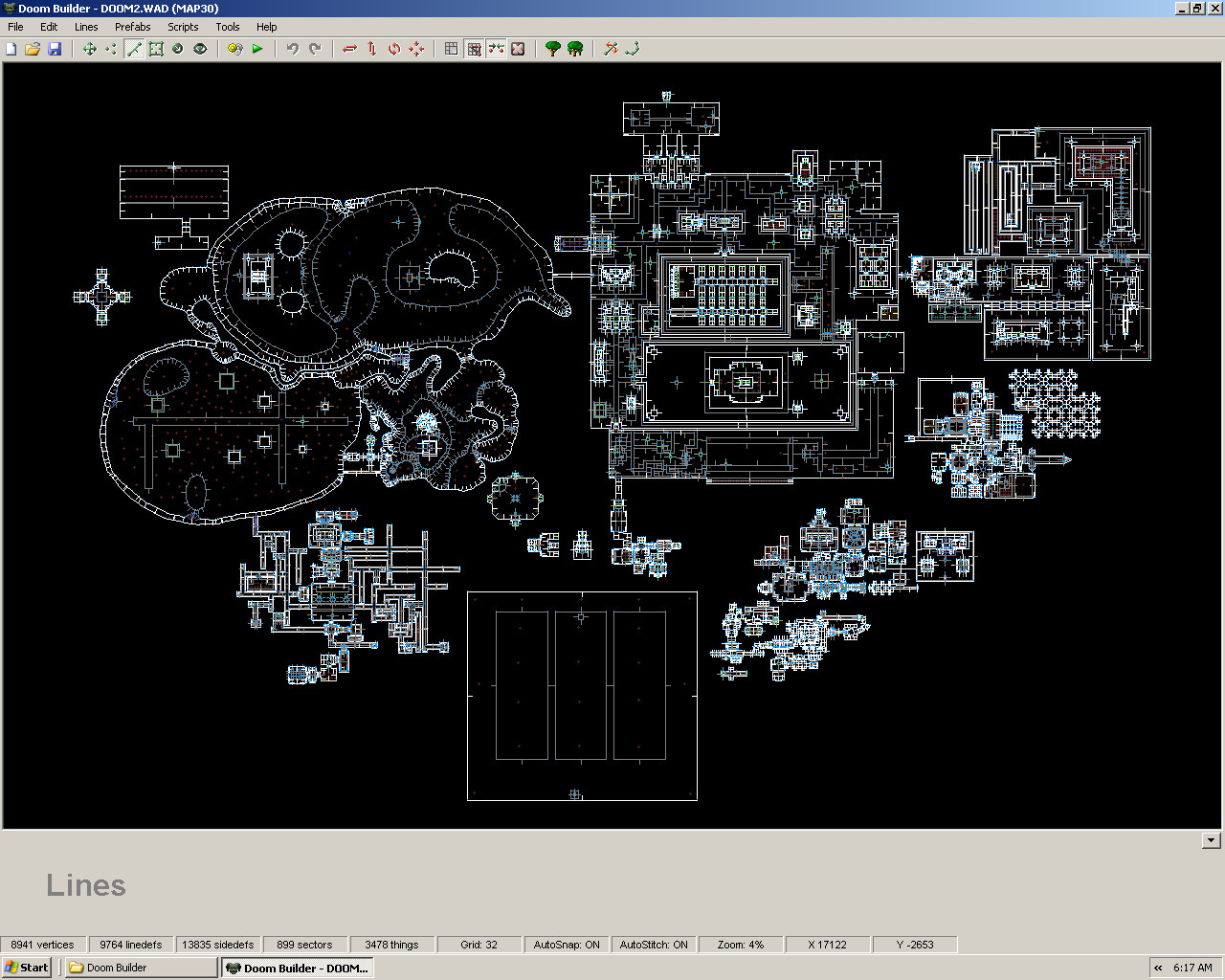Click the 6:17 AM clock

pyautogui.click(x=1192, y=968)
